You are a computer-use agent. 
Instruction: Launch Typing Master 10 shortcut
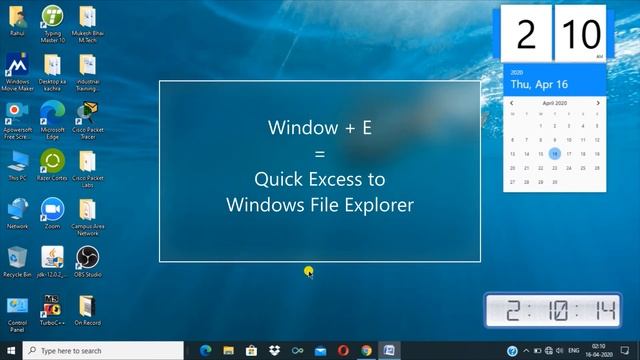[52, 23]
